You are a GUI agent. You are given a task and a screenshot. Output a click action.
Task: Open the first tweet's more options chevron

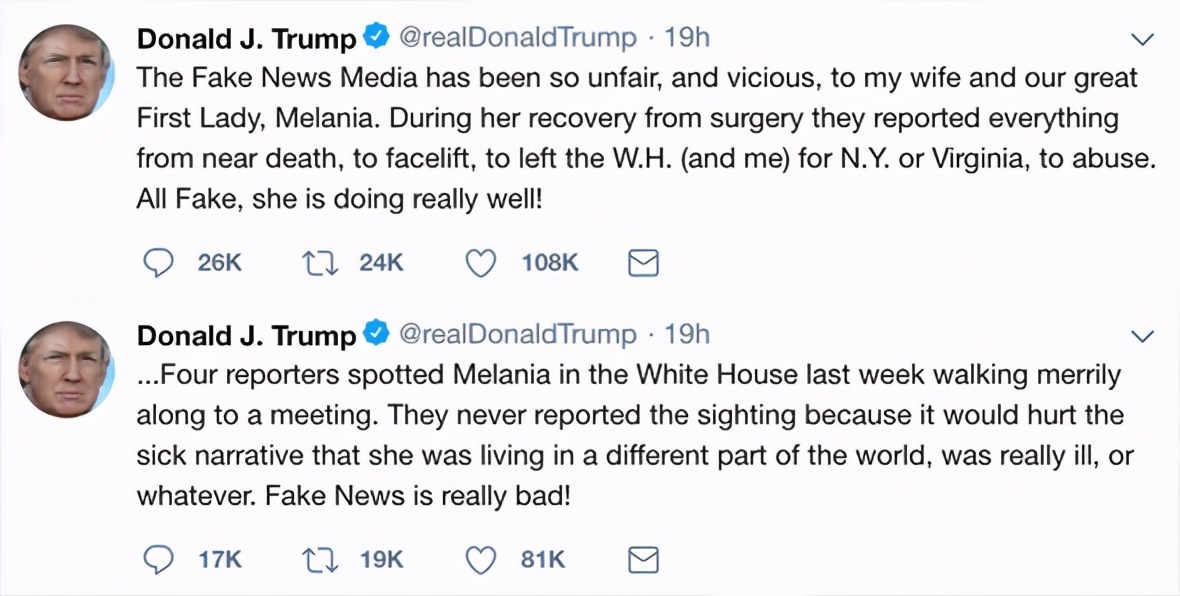1141,40
